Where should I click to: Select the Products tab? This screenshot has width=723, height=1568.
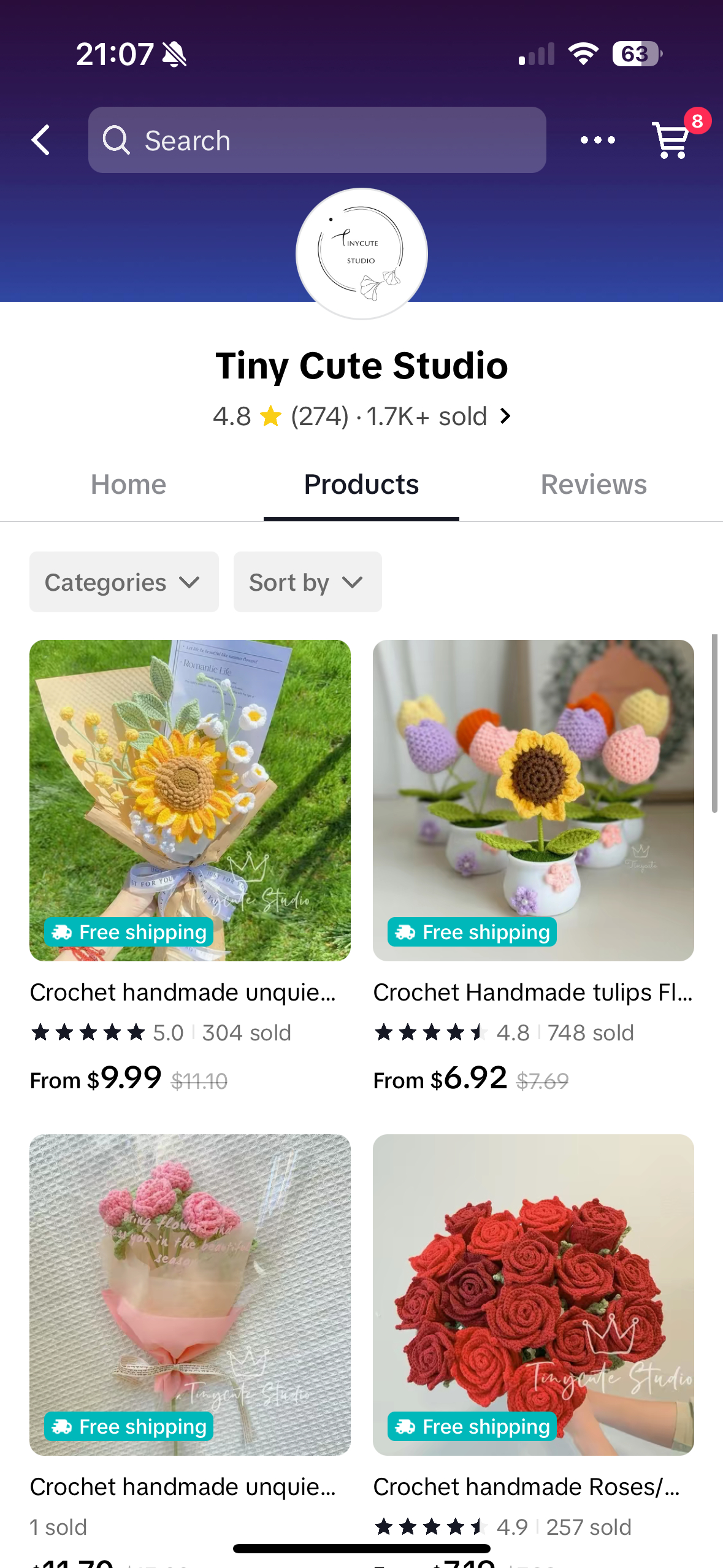(361, 485)
